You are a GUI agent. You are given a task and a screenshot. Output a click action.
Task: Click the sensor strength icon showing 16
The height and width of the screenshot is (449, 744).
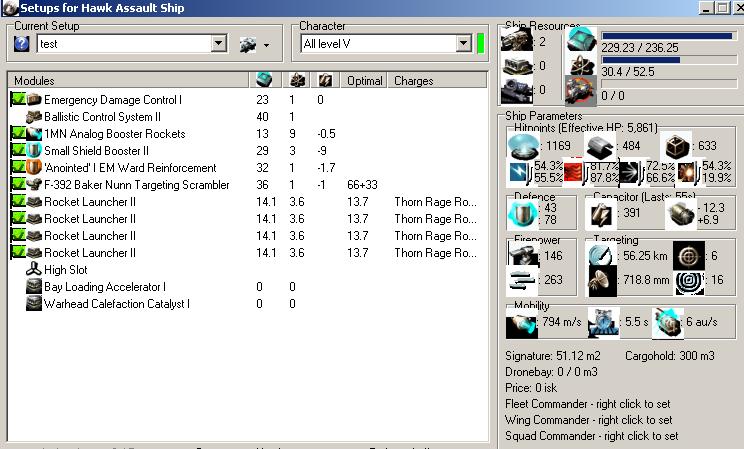click(689, 282)
